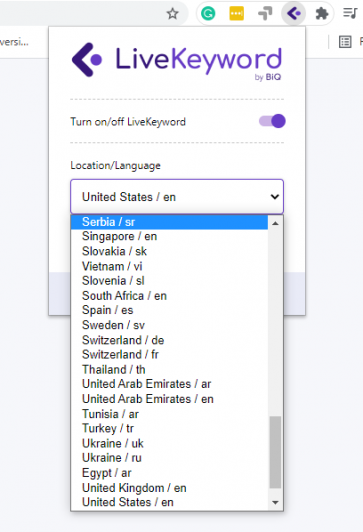Open the Extensions puzzle piece menu
This screenshot has width=363, height=532.
322,14
